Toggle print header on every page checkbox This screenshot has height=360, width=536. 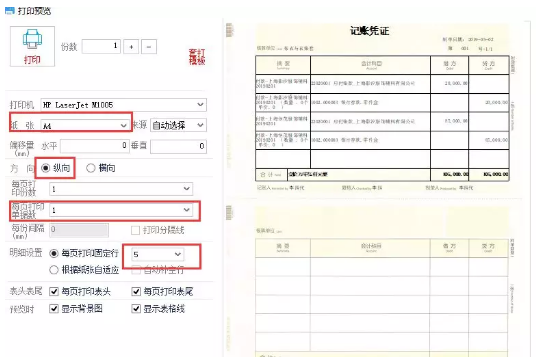[54, 291]
